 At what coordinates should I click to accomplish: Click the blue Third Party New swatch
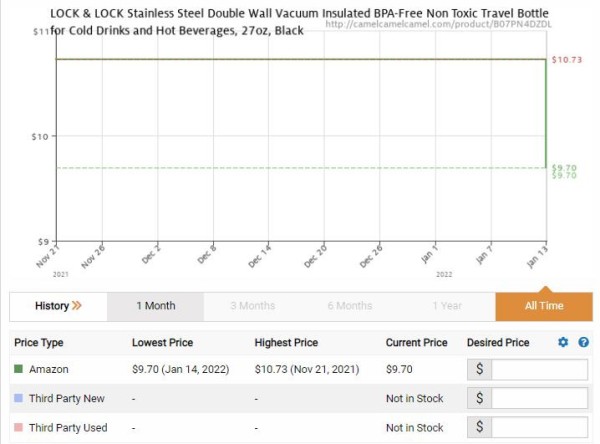point(18,398)
